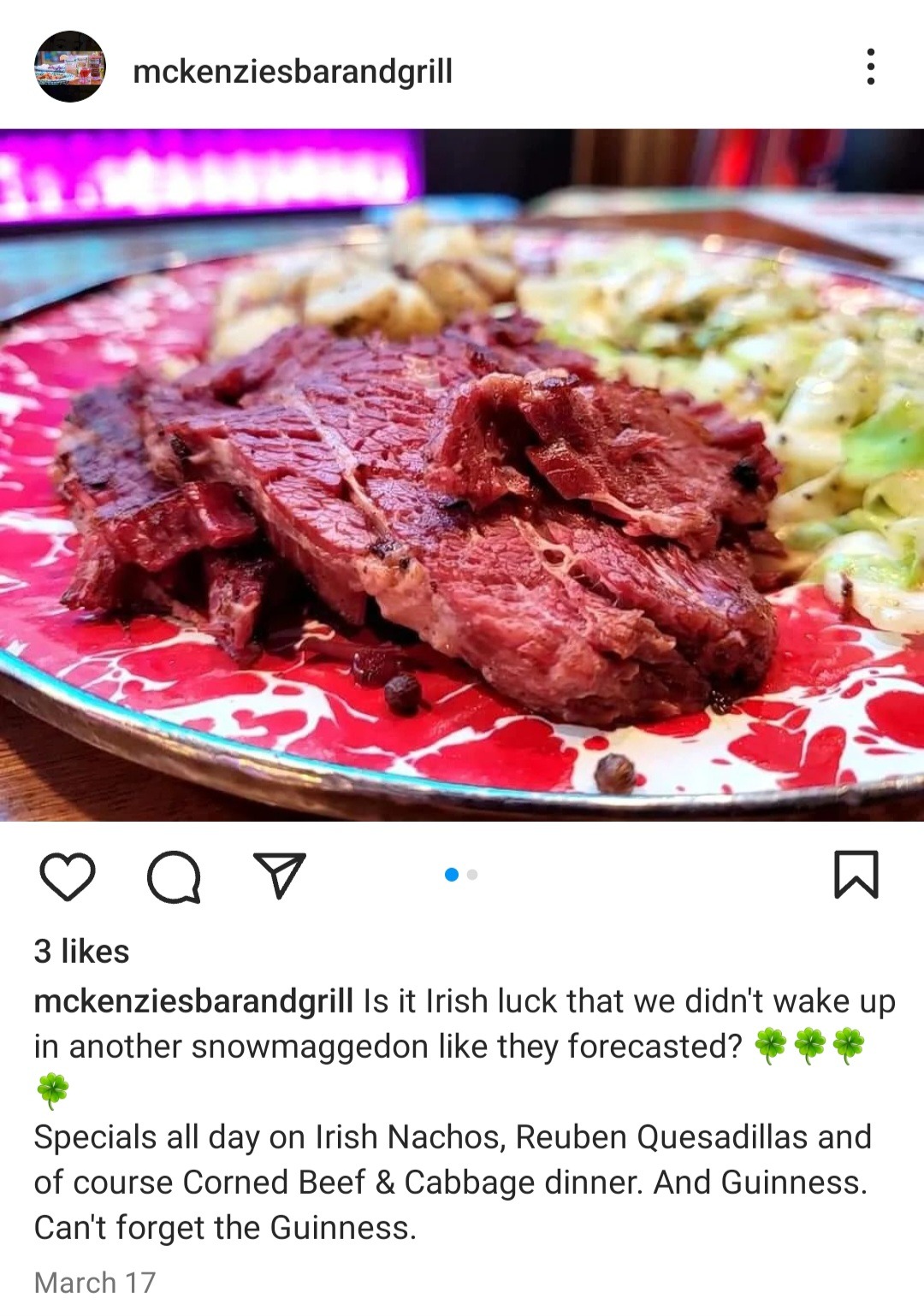The height and width of the screenshot is (1316, 924).
Task: Select the first blue carousel dot
Action: pos(452,874)
